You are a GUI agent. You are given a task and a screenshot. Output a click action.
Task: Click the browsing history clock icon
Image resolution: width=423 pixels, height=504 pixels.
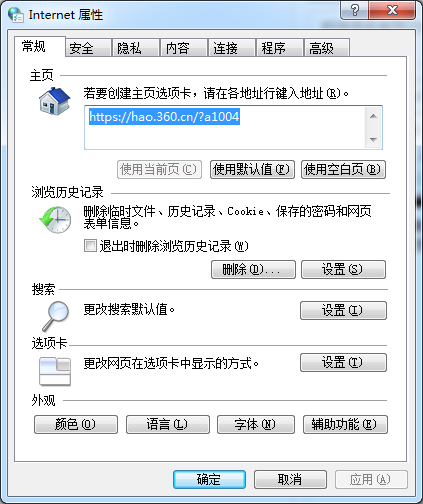tap(55, 219)
